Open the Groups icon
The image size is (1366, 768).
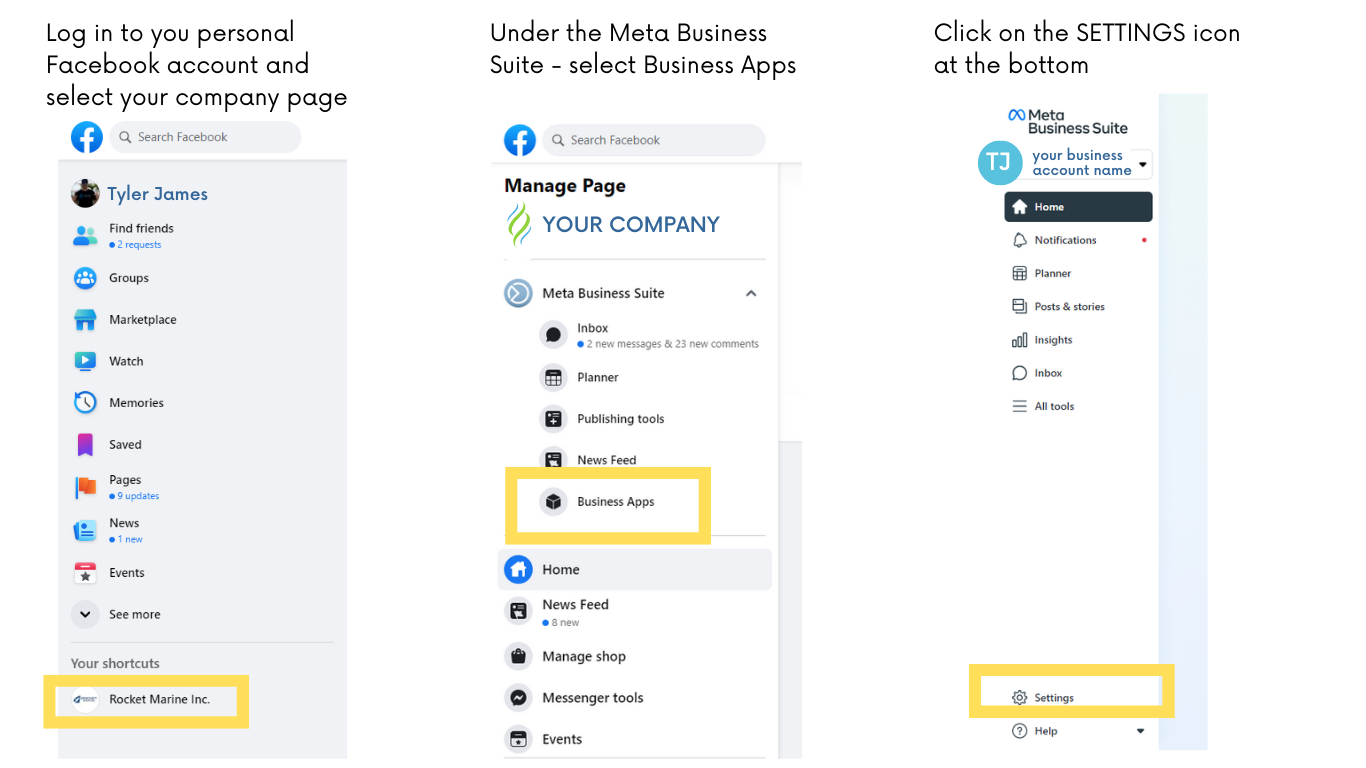(85, 278)
